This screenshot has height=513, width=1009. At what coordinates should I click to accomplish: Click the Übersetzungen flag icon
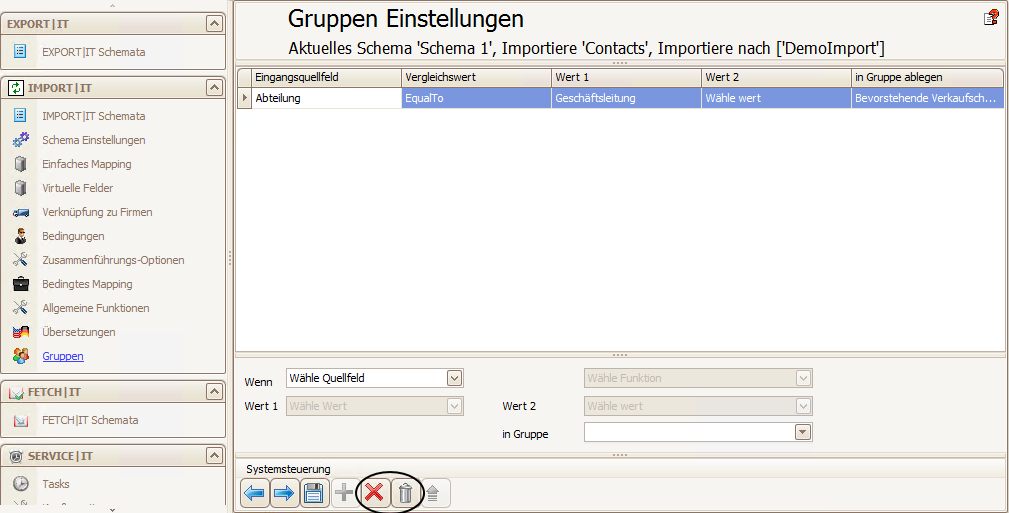(21, 331)
